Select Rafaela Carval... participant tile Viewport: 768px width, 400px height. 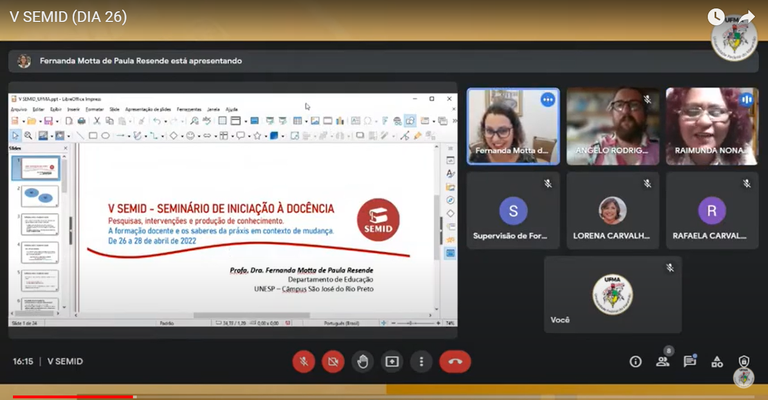pos(712,211)
